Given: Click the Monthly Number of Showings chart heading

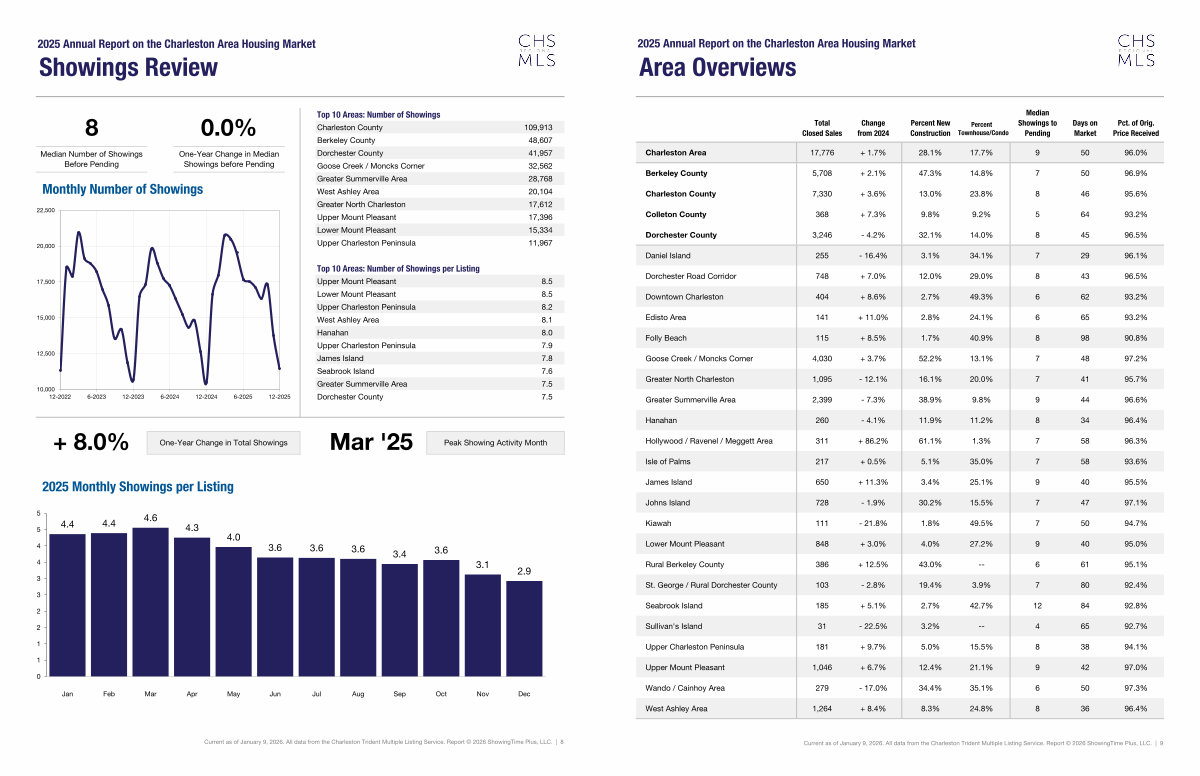Looking at the screenshot, I should (122, 189).
